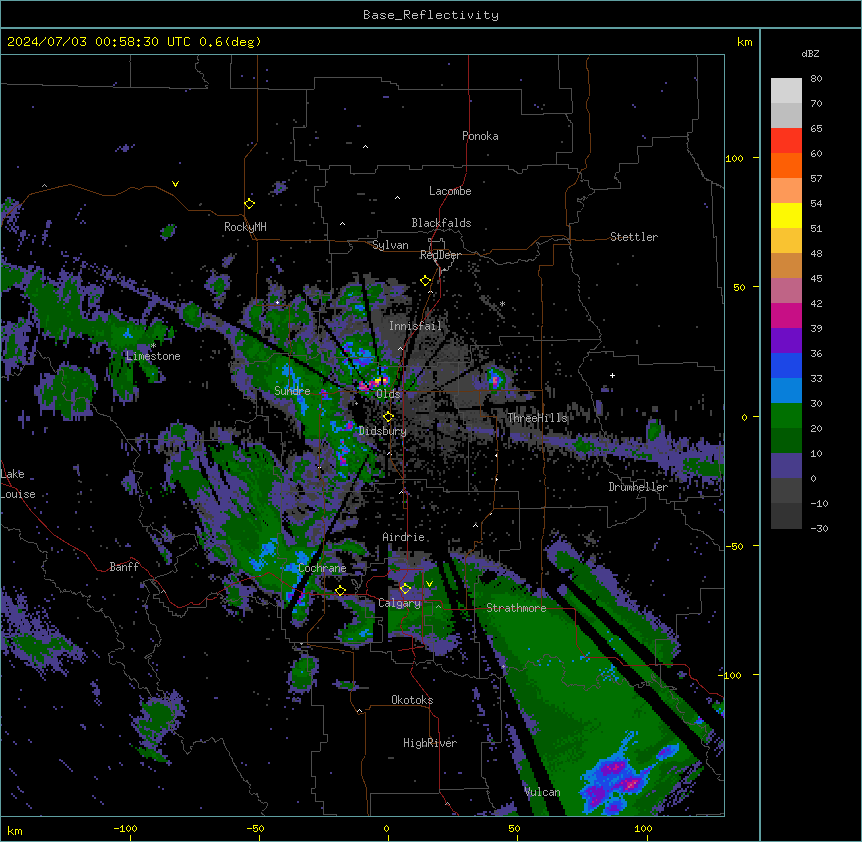Click the light gray 70-80 dBZ legend swatch
862x842 pixels.
786,90
